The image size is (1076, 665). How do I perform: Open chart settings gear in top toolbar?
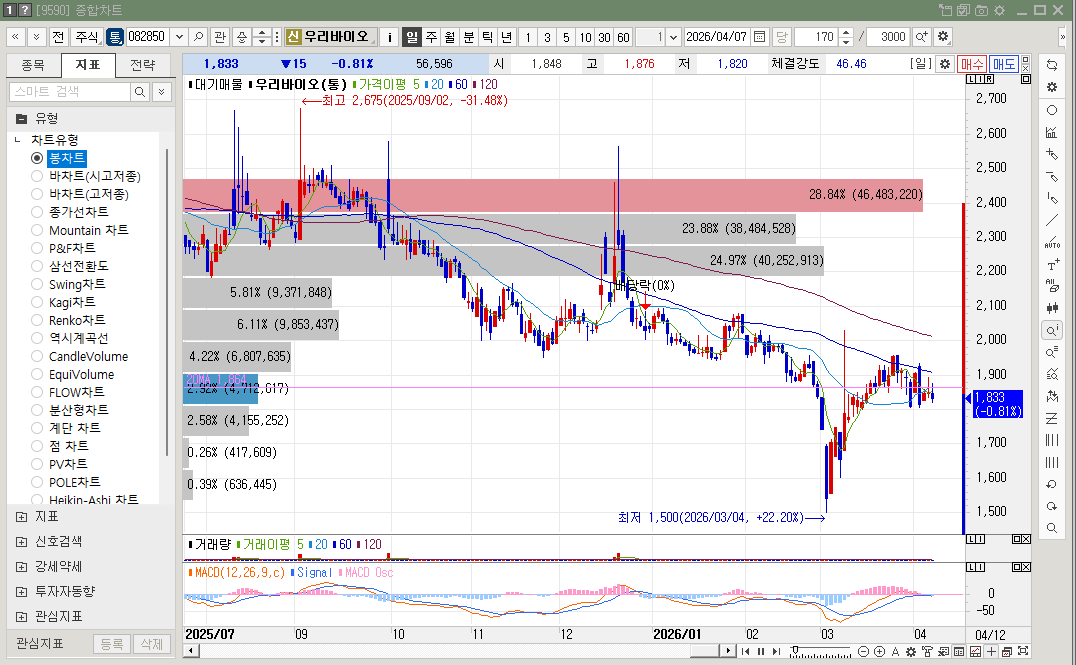(x=943, y=36)
